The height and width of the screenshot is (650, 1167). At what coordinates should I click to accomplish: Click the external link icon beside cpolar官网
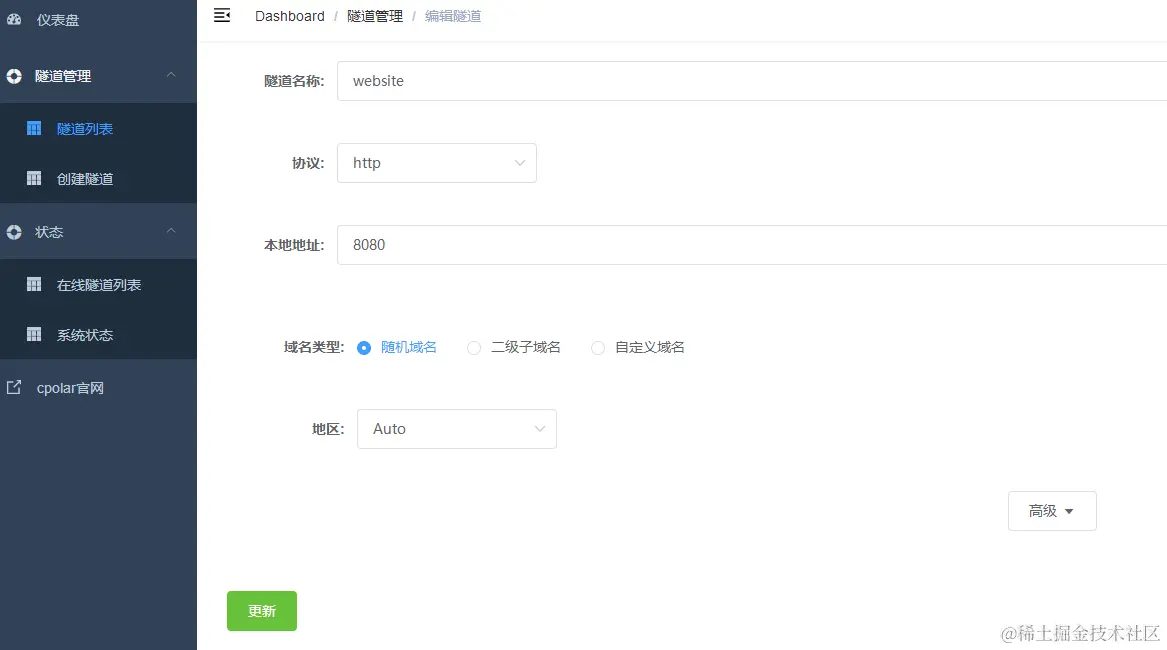(x=14, y=387)
